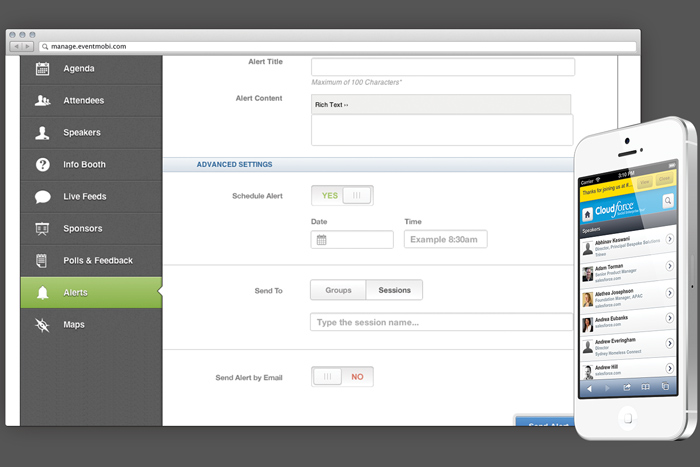Click the Alert Title input field
Screen dimensions: 700x467
[x=443, y=67]
